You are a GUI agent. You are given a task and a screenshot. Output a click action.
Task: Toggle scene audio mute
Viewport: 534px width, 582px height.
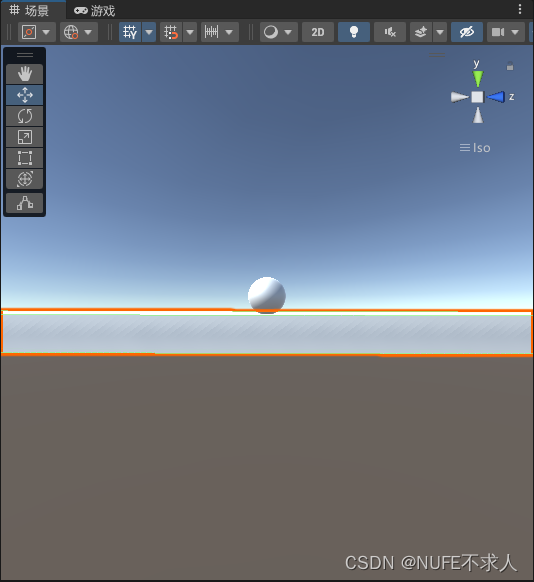390,32
